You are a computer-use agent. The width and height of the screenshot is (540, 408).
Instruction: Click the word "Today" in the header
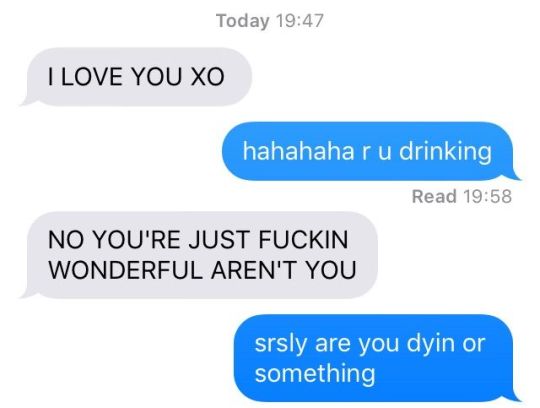click(243, 21)
